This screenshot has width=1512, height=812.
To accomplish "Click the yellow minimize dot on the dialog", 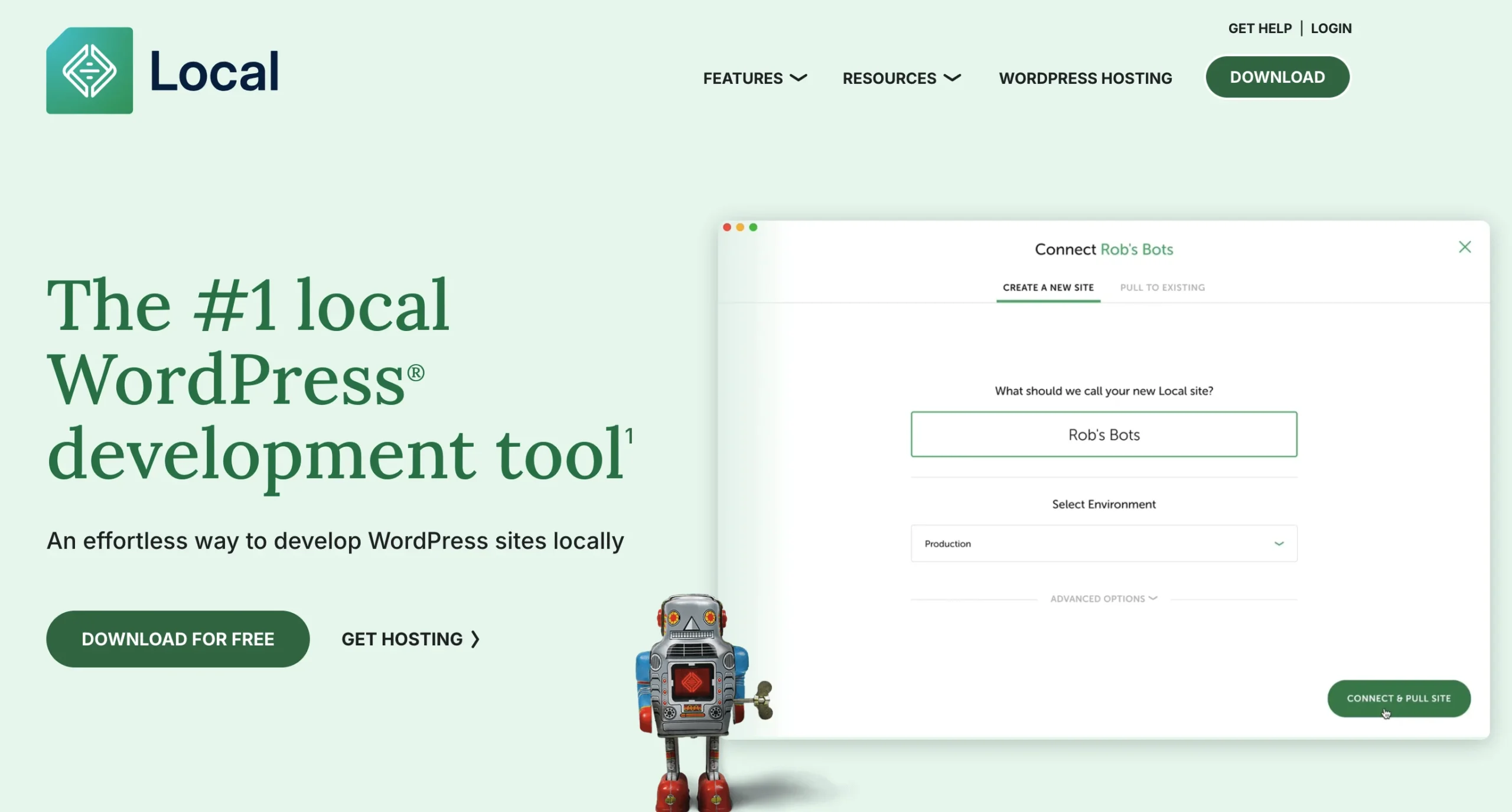I will [x=739, y=227].
